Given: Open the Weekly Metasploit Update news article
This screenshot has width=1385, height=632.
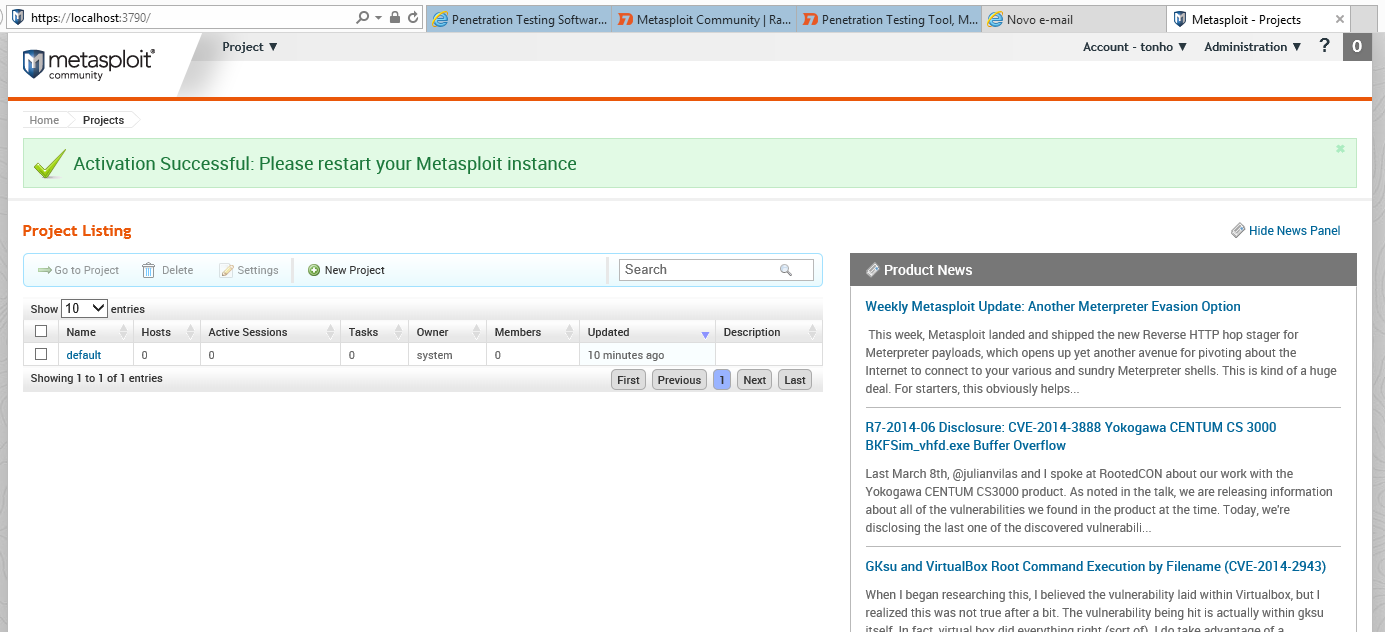Looking at the screenshot, I should point(1053,307).
